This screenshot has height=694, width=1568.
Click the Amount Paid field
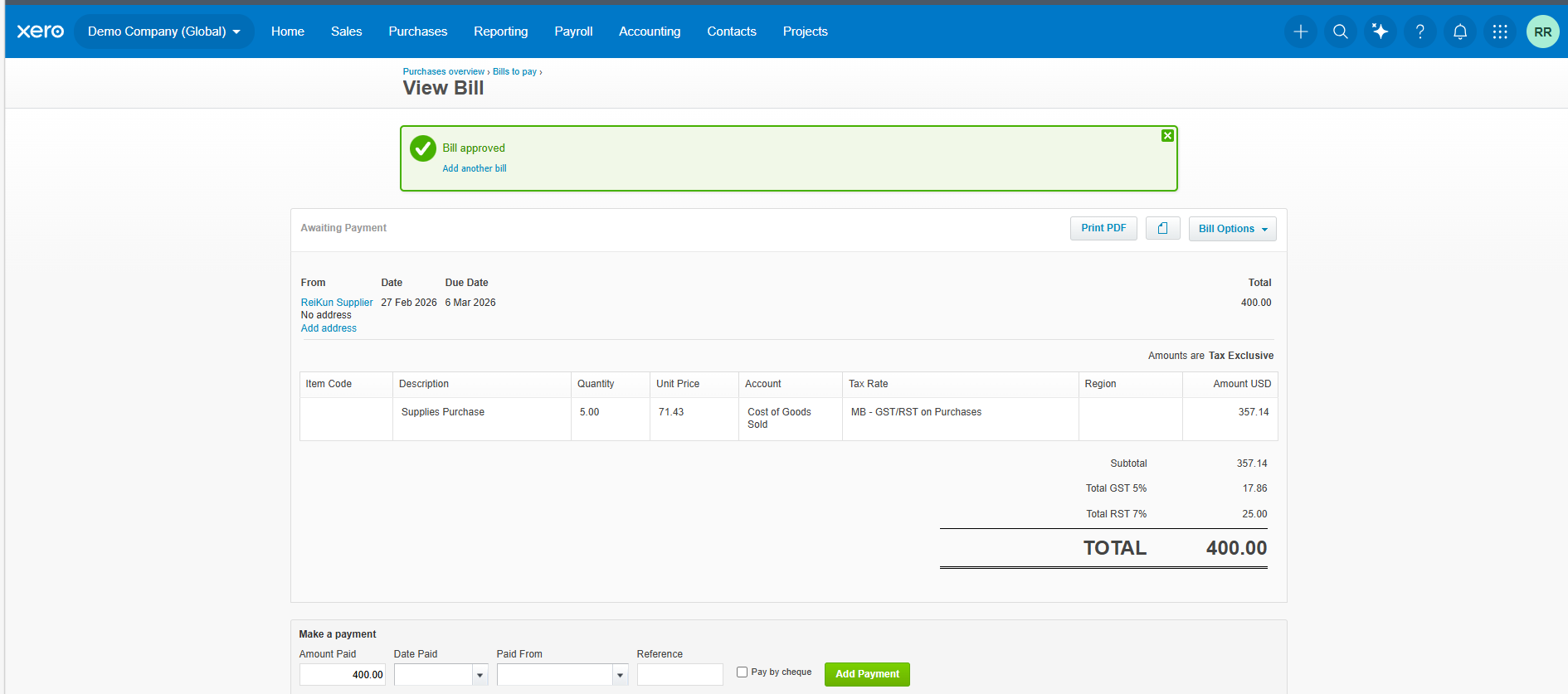coord(343,675)
